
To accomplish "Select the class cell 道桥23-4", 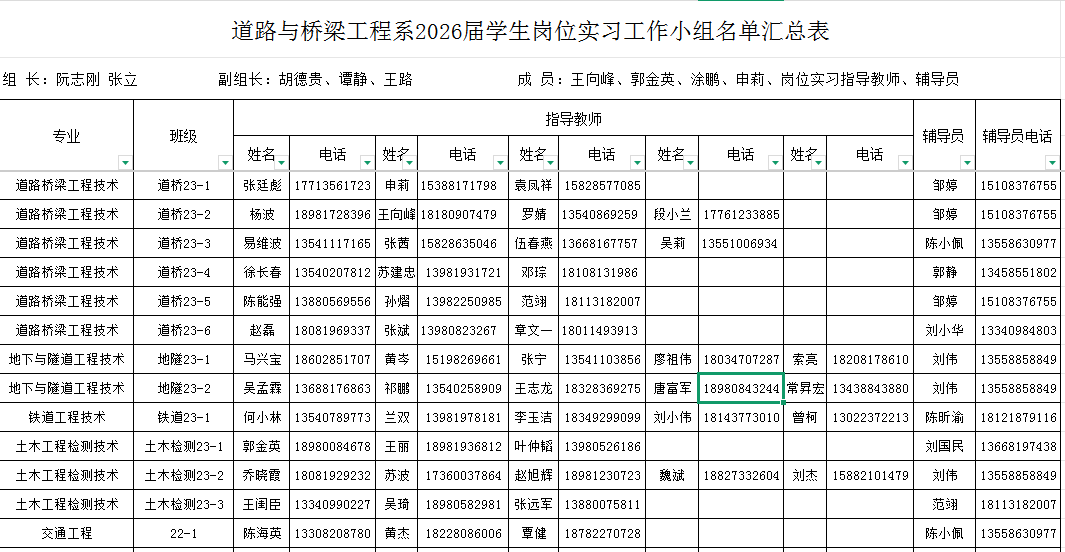I will (x=184, y=272).
